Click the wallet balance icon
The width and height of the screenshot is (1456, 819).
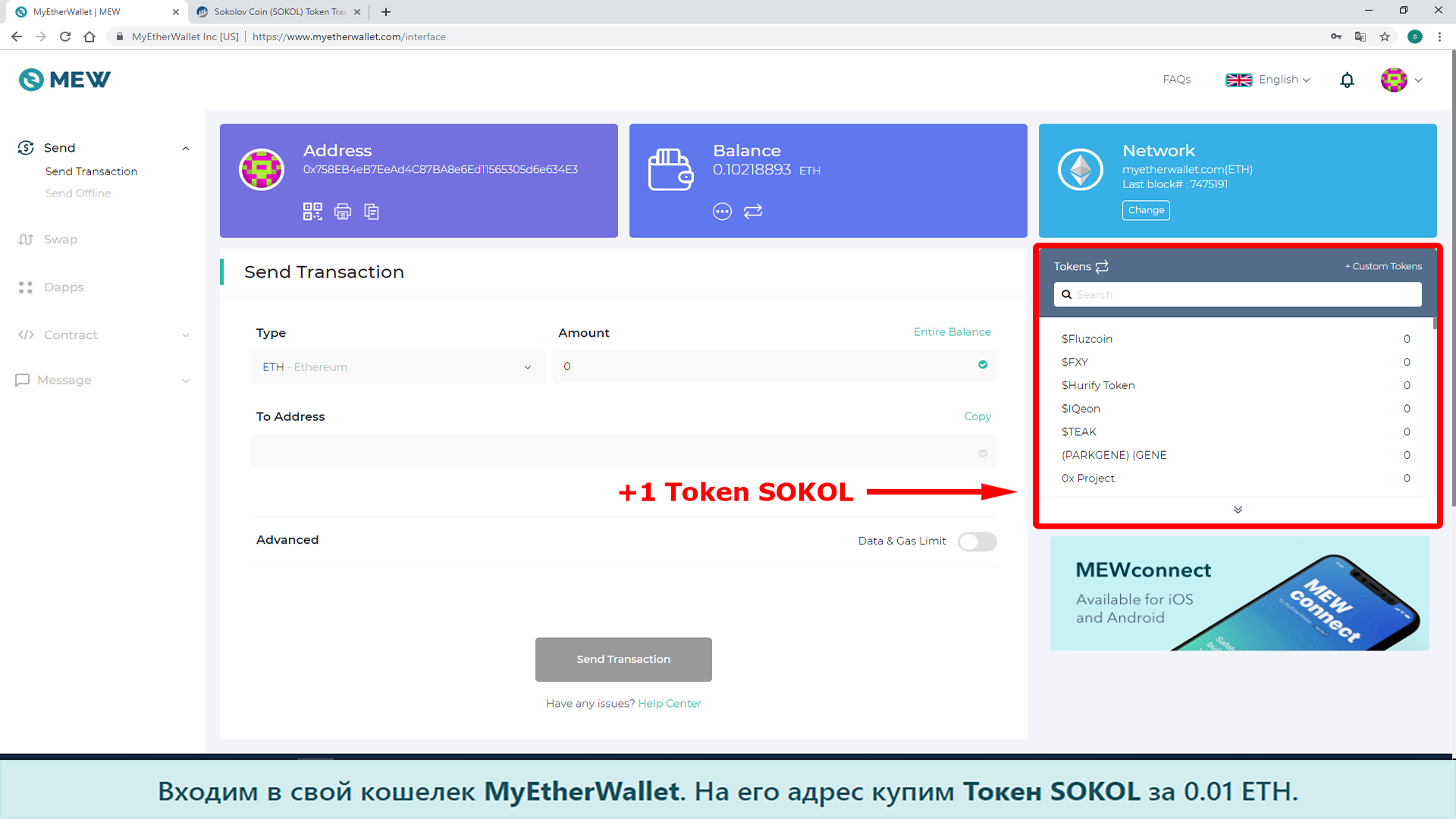coord(670,169)
